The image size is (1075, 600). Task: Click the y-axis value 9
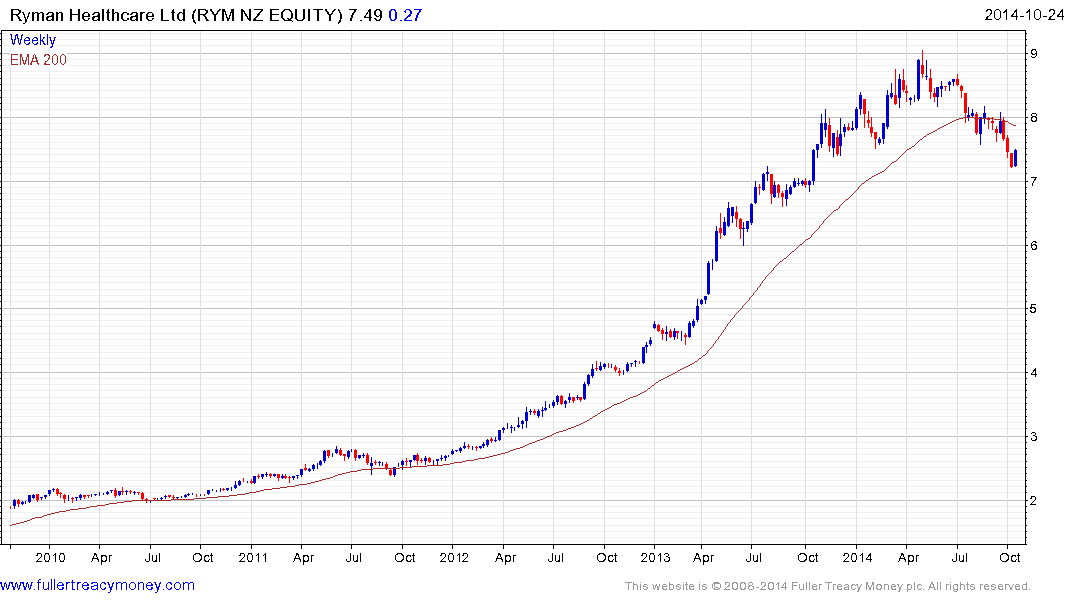coord(1033,54)
